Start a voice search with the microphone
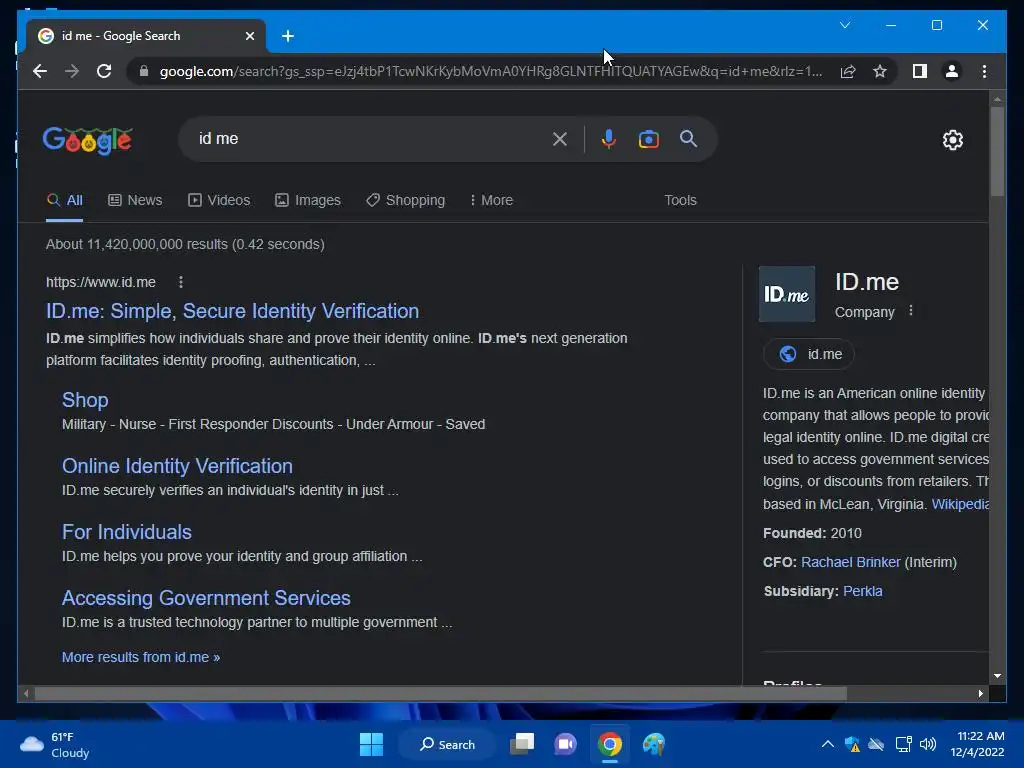 point(608,138)
